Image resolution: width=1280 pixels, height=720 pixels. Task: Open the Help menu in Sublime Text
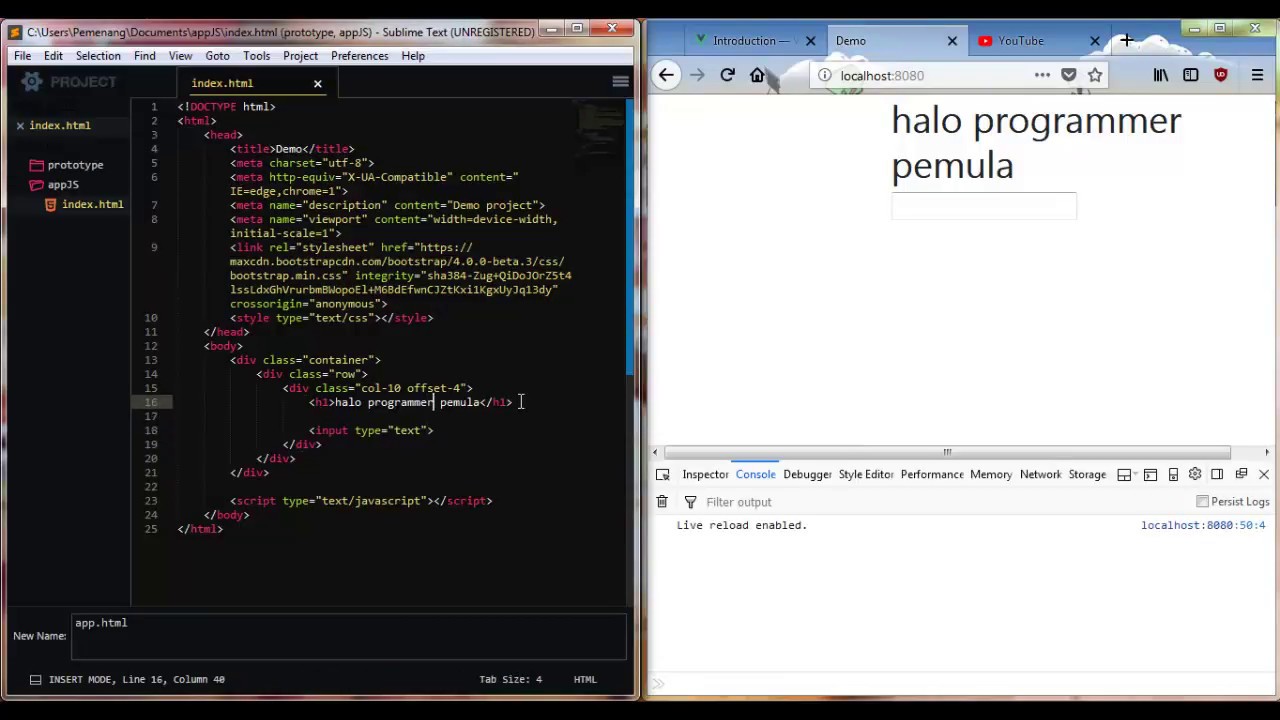413,56
